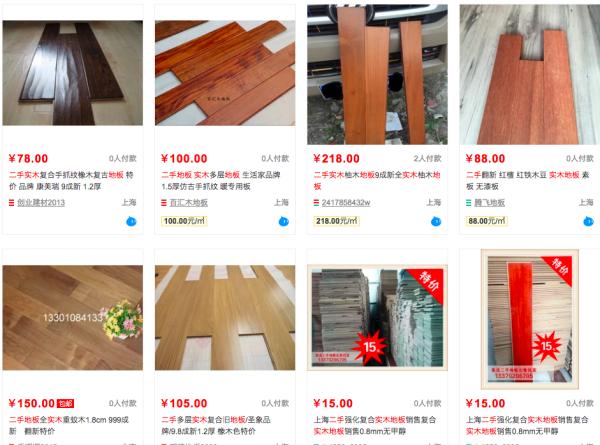
Task: Click red shop icon beside 百汇木地板
Action: [164, 202]
